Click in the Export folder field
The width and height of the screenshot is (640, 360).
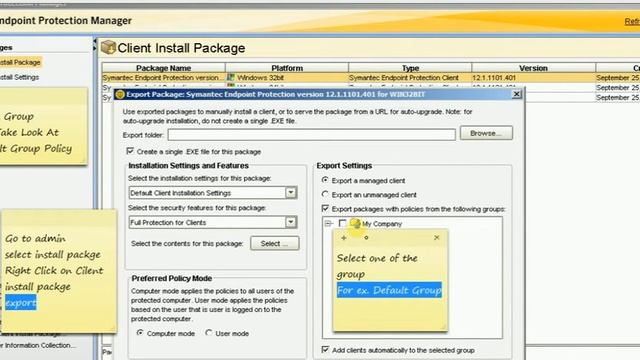point(311,135)
